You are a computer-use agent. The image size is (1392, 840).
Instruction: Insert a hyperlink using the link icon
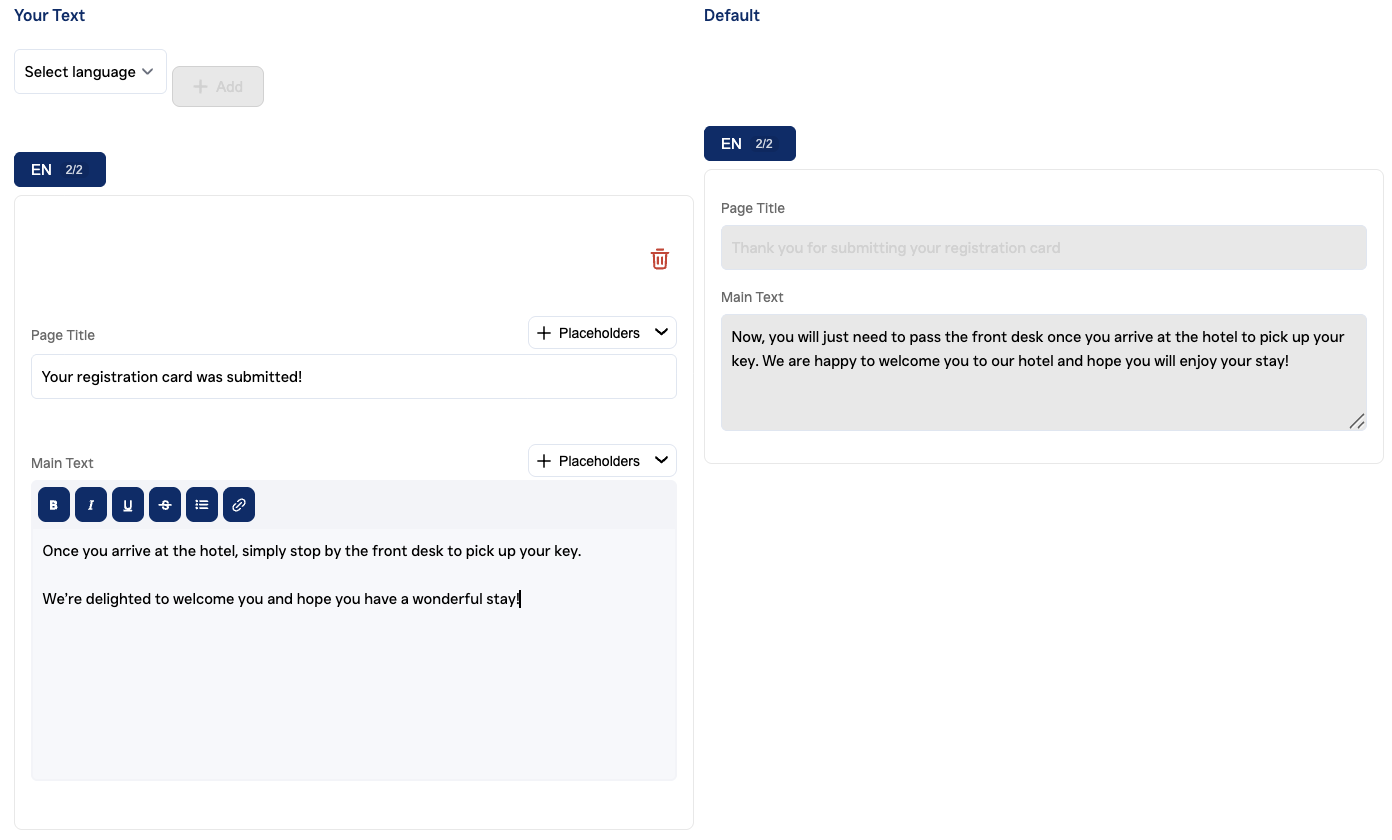tap(239, 505)
